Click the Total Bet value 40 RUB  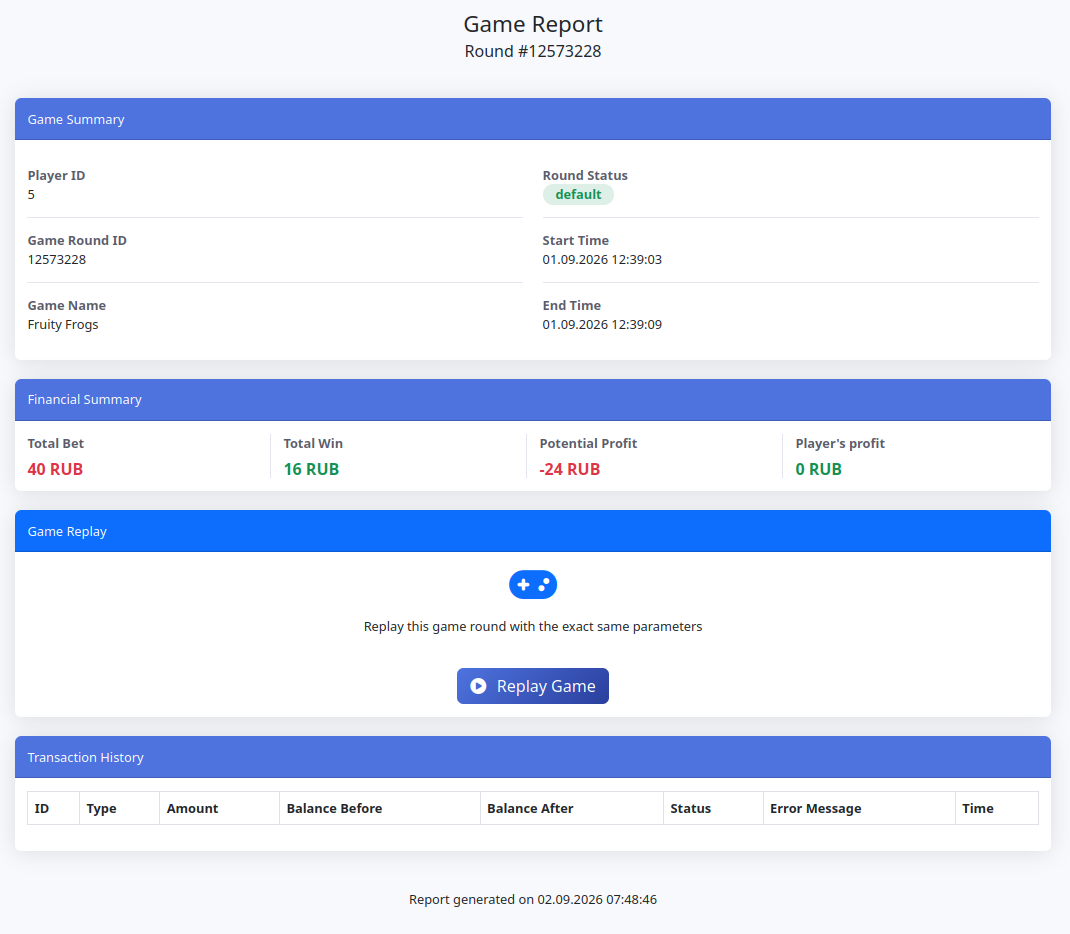point(55,469)
